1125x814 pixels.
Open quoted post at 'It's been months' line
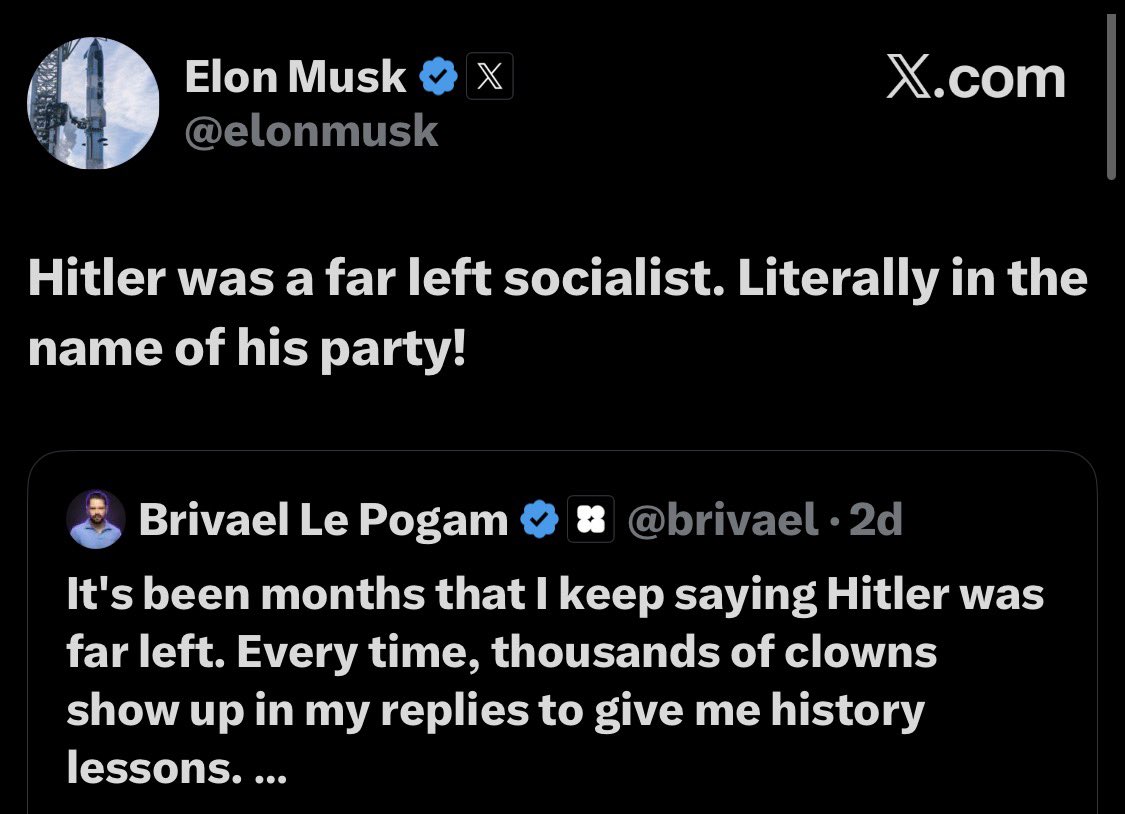(x=555, y=595)
